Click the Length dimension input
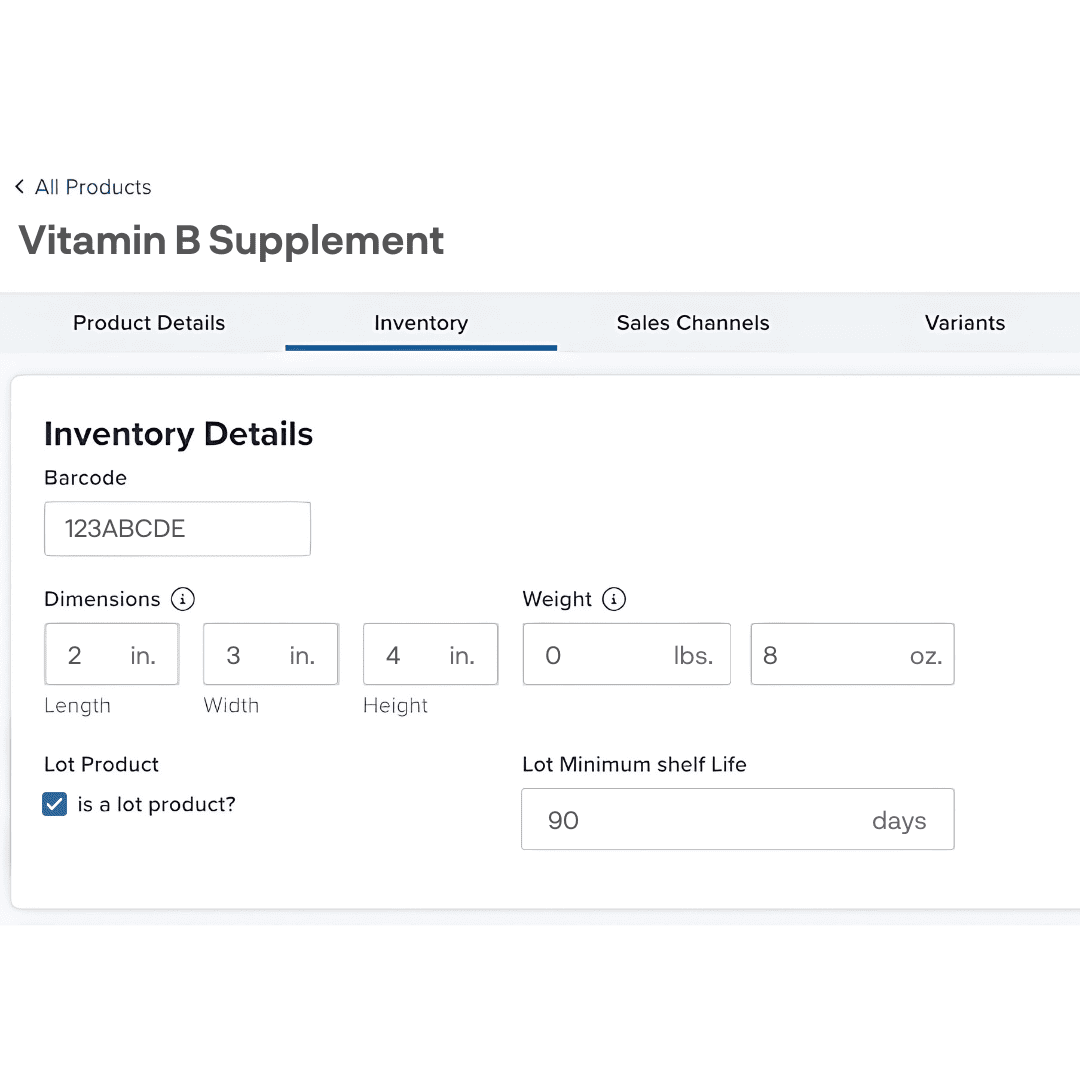Screen dimensions: 1080x1080 [111, 655]
